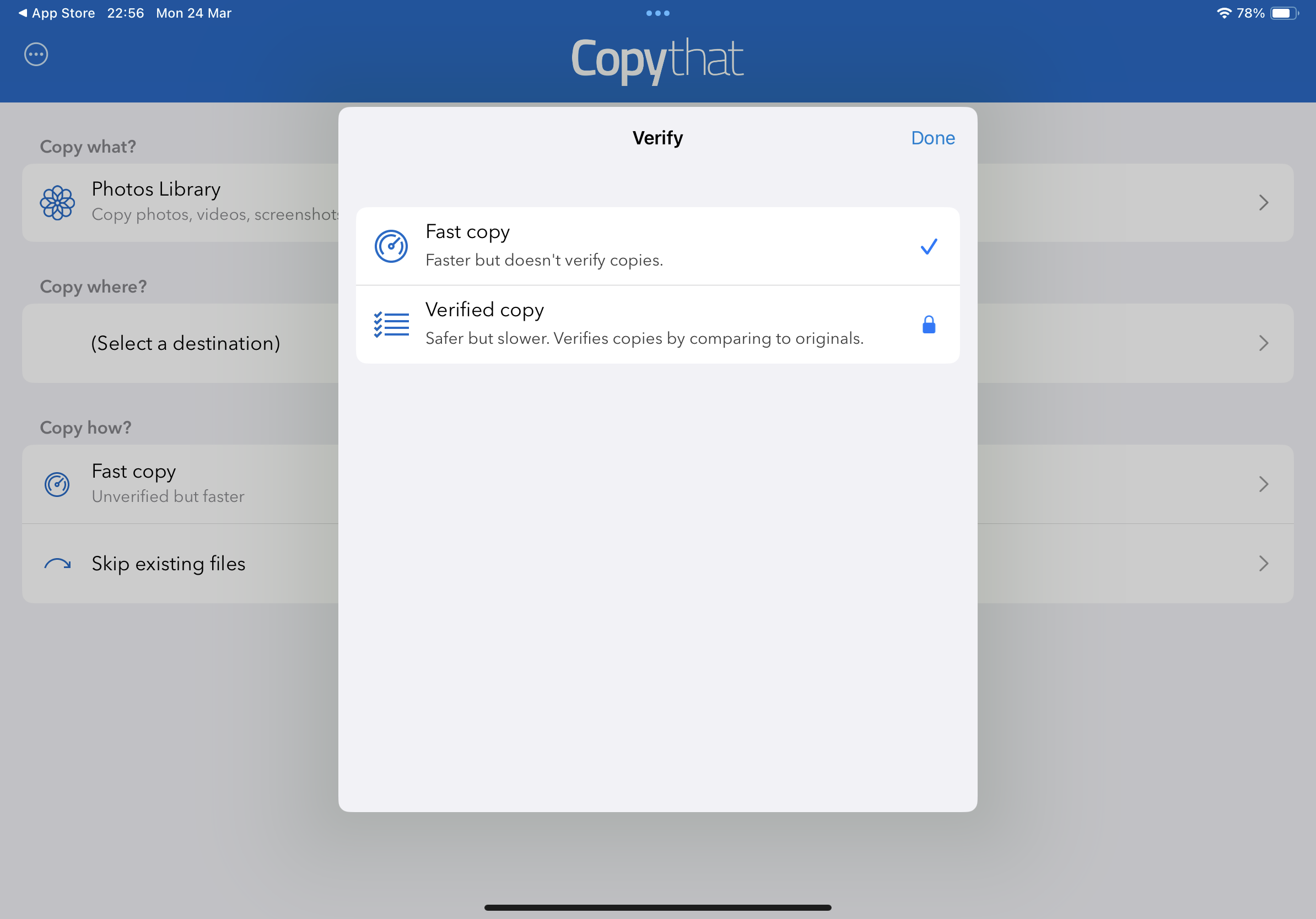This screenshot has width=1316, height=919.
Task: Open the Fast copy row chevron
Action: (1263, 484)
